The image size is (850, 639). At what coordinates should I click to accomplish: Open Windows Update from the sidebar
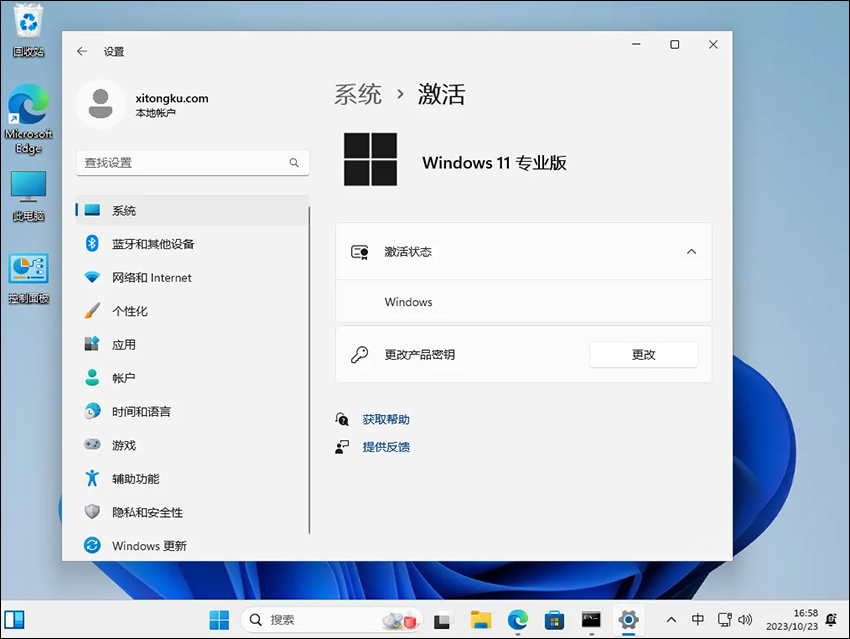150,546
